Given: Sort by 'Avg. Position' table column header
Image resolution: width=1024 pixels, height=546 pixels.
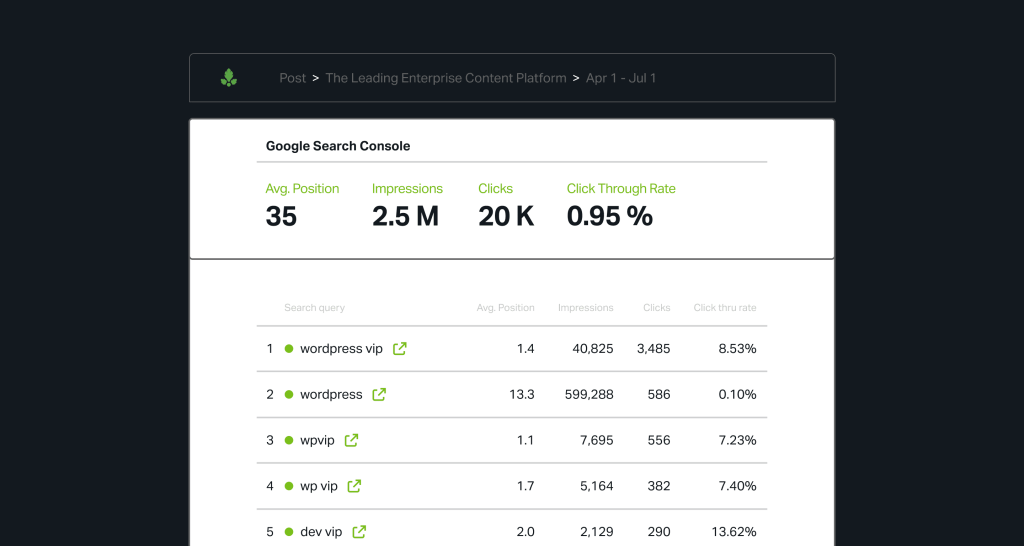Looking at the screenshot, I should click(505, 308).
